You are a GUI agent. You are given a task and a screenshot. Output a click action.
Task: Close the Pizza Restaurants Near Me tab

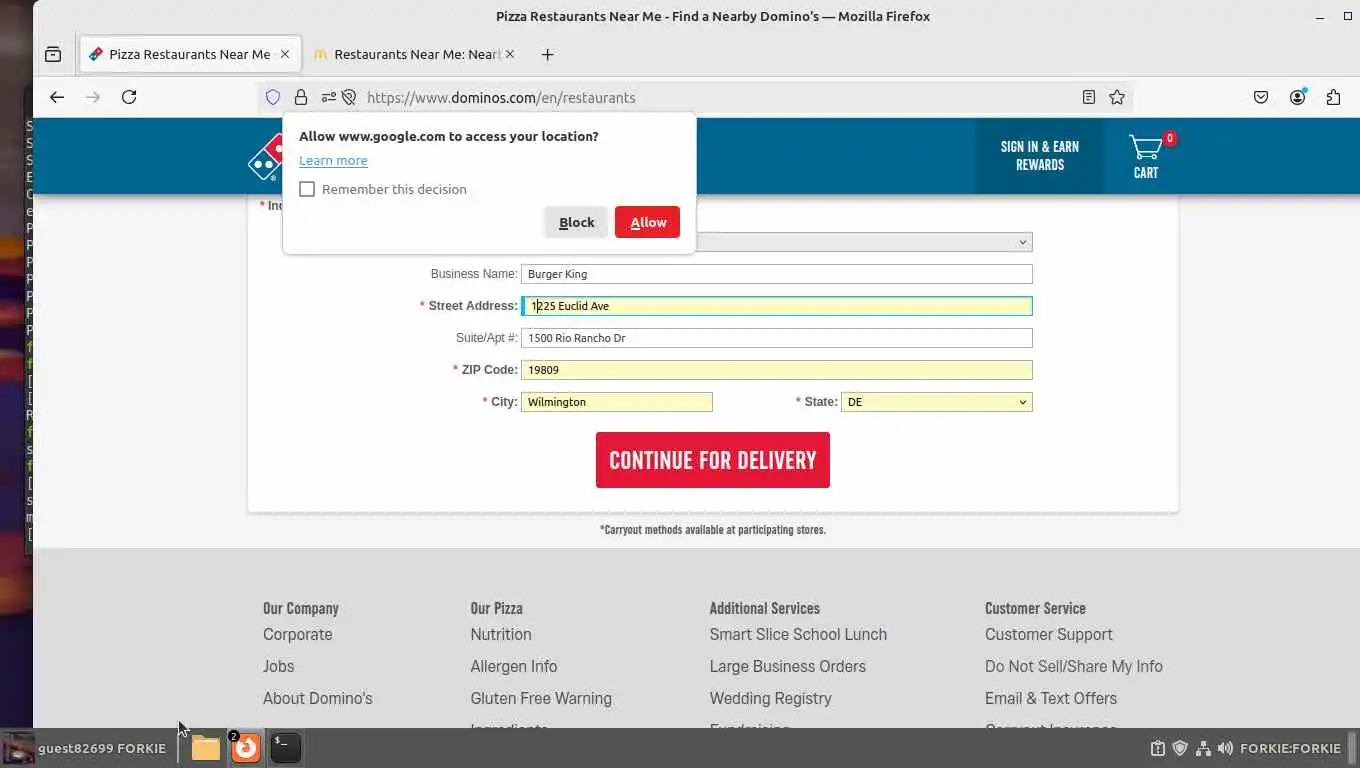[285, 55]
